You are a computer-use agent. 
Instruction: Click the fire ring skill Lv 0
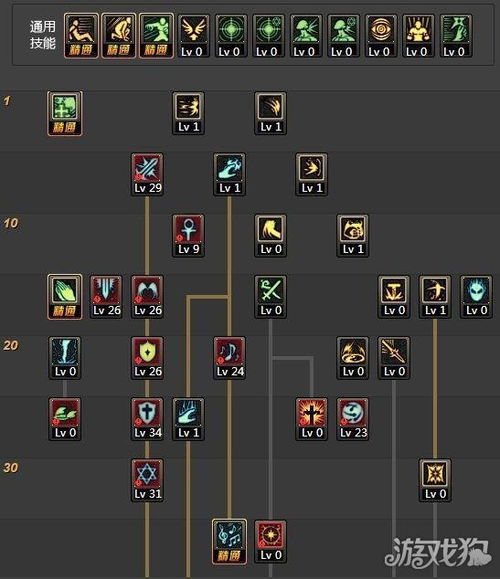(x=353, y=358)
